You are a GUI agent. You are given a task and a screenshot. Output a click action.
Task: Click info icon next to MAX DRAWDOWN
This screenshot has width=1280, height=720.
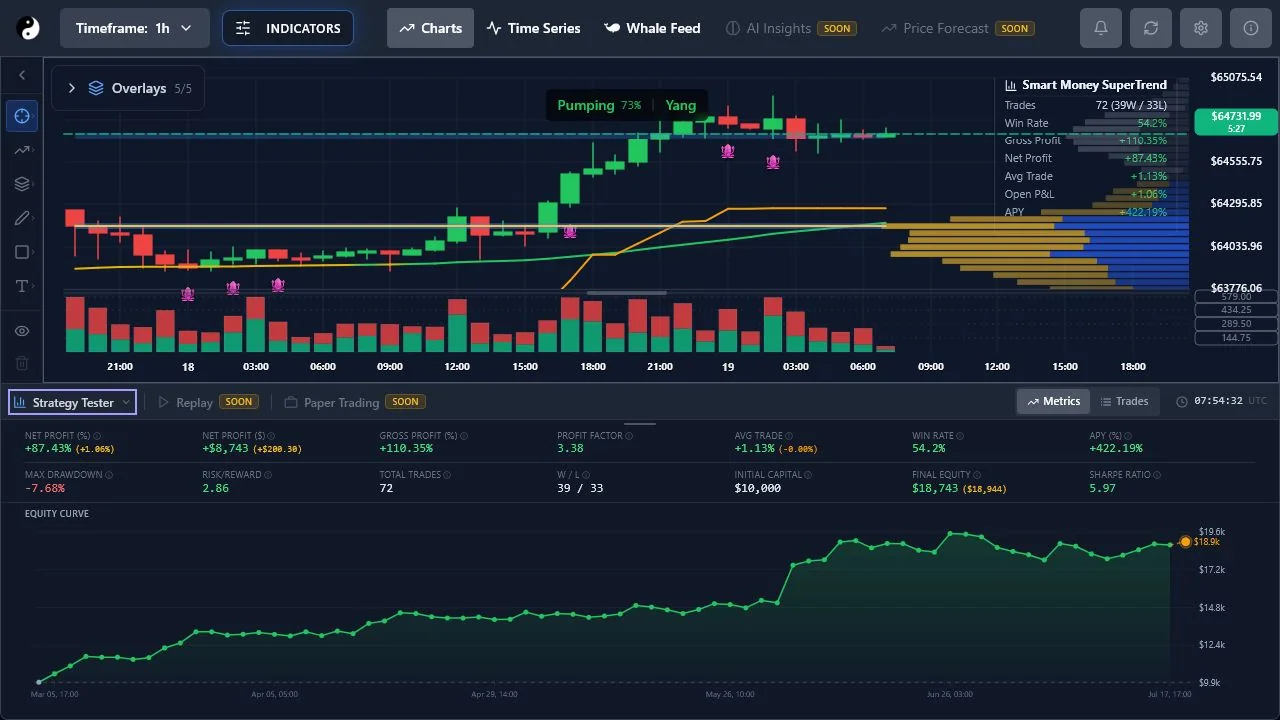coord(109,475)
